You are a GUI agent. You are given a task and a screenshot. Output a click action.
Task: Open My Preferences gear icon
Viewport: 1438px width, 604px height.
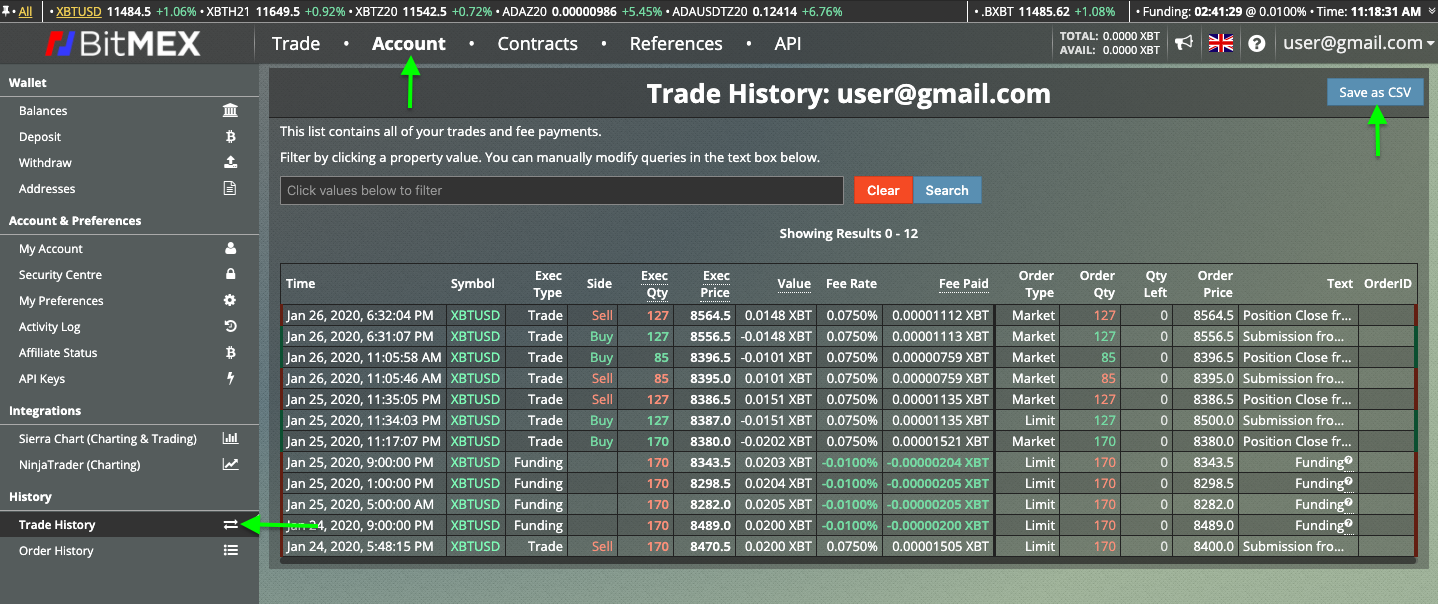click(230, 301)
